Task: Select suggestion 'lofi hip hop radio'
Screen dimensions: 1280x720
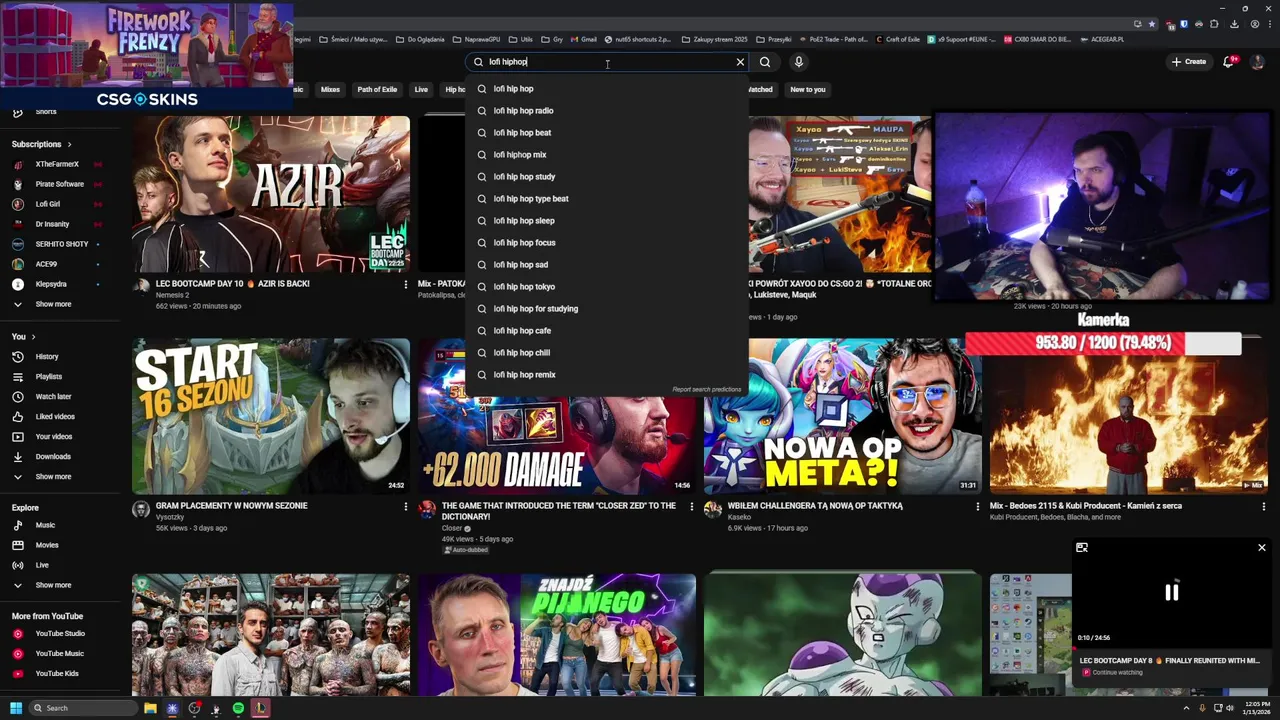Action: (607, 111)
